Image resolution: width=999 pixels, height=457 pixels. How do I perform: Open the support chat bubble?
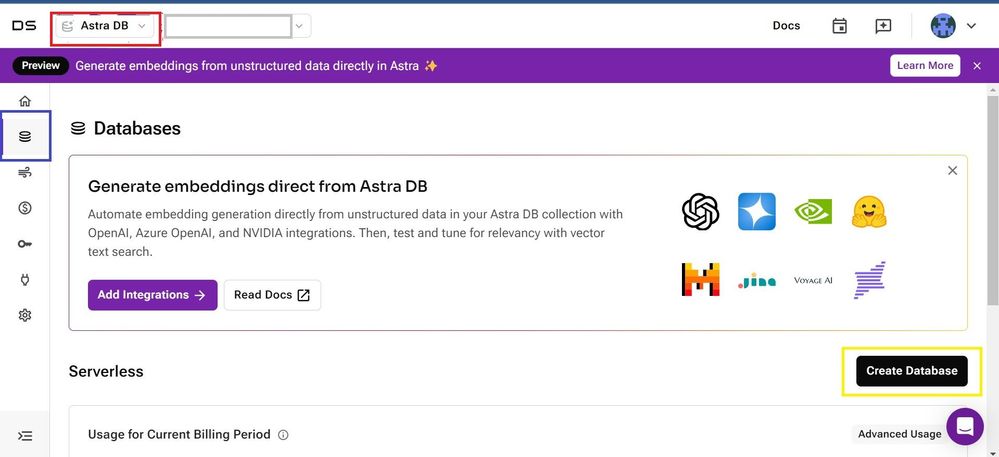pyautogui.click(x=965, y=427)
